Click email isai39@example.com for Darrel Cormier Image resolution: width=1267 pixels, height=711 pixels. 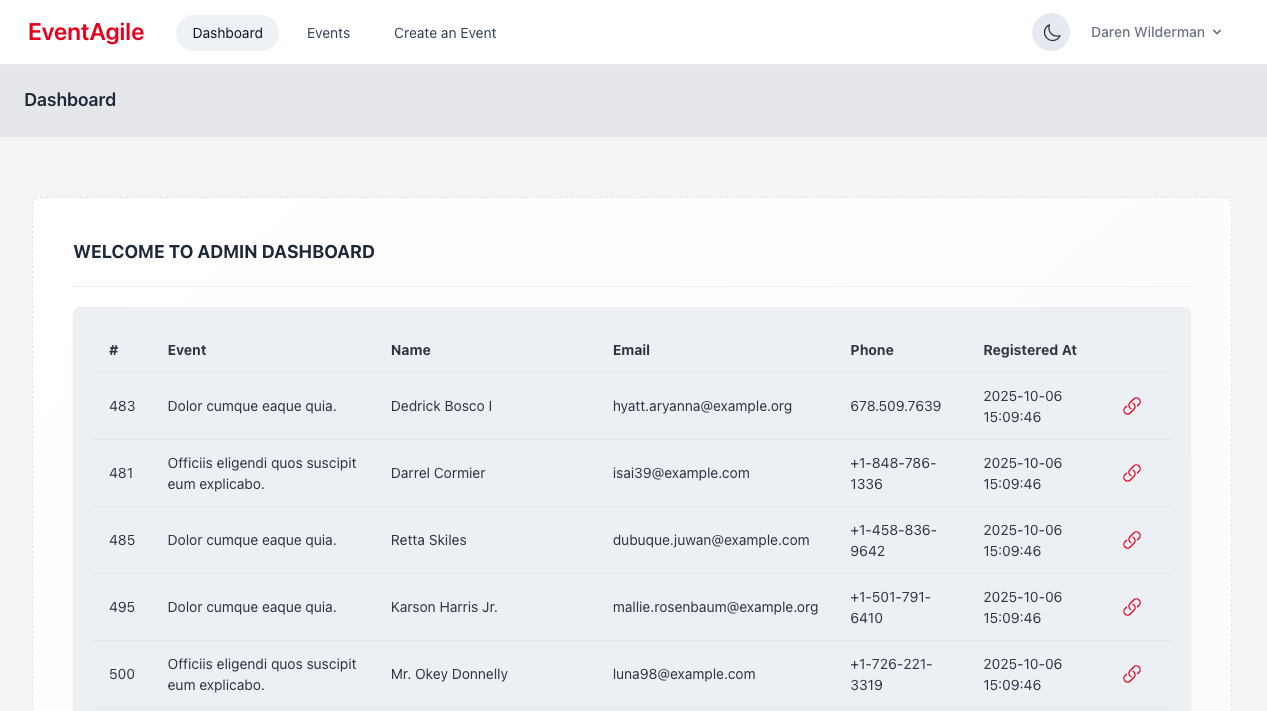coord(681,472)
